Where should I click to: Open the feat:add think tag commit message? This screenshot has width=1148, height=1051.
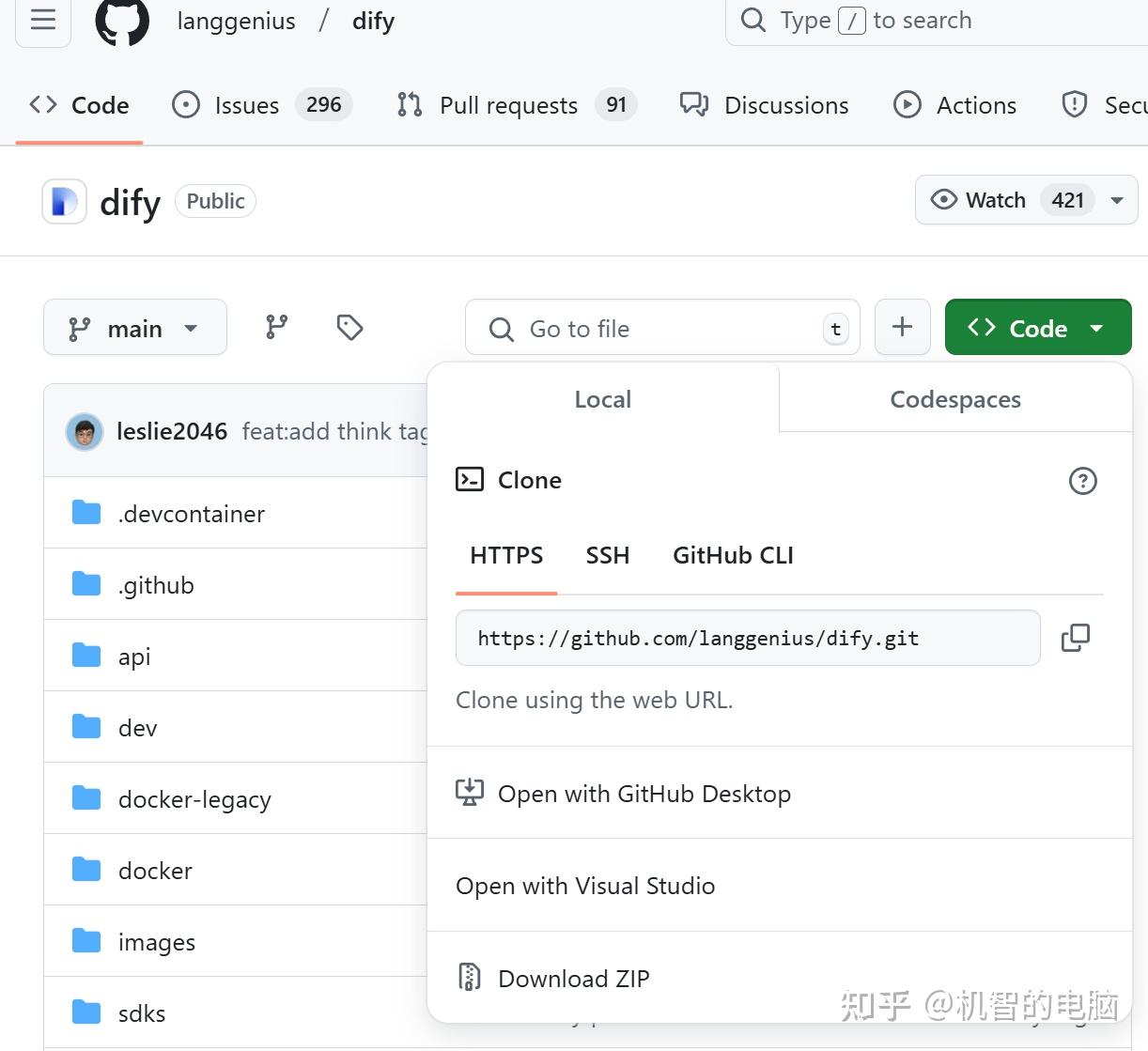coord(334,431)
